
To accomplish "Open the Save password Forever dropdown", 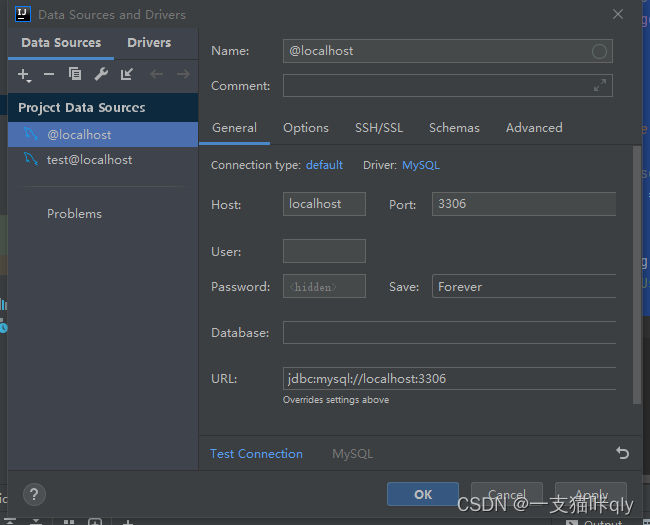I will (524, 286).
